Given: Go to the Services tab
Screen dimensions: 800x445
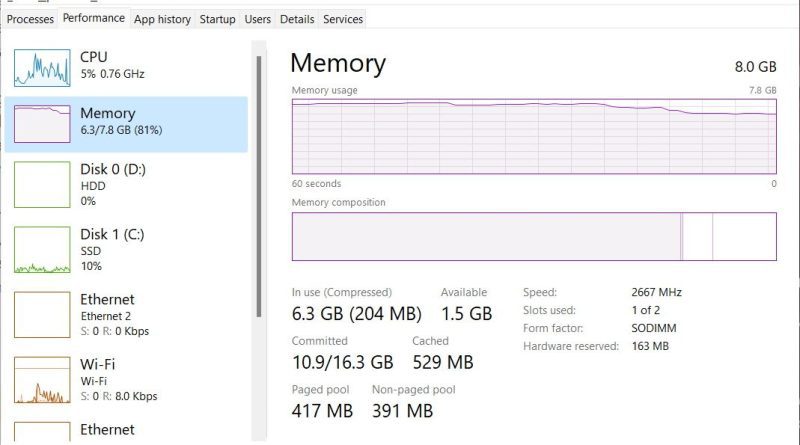Looking at the screenshot, I should (x=343, y=19).
